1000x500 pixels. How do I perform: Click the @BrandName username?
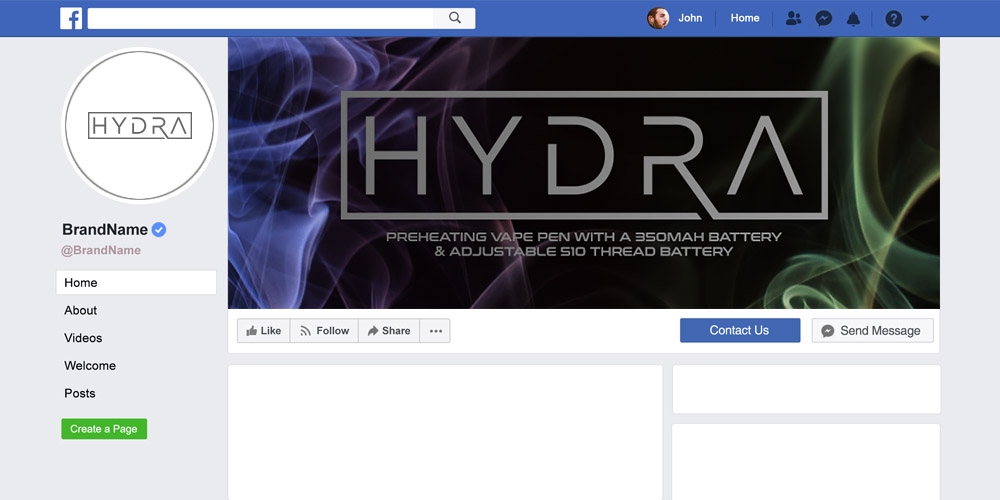point(101,251)
